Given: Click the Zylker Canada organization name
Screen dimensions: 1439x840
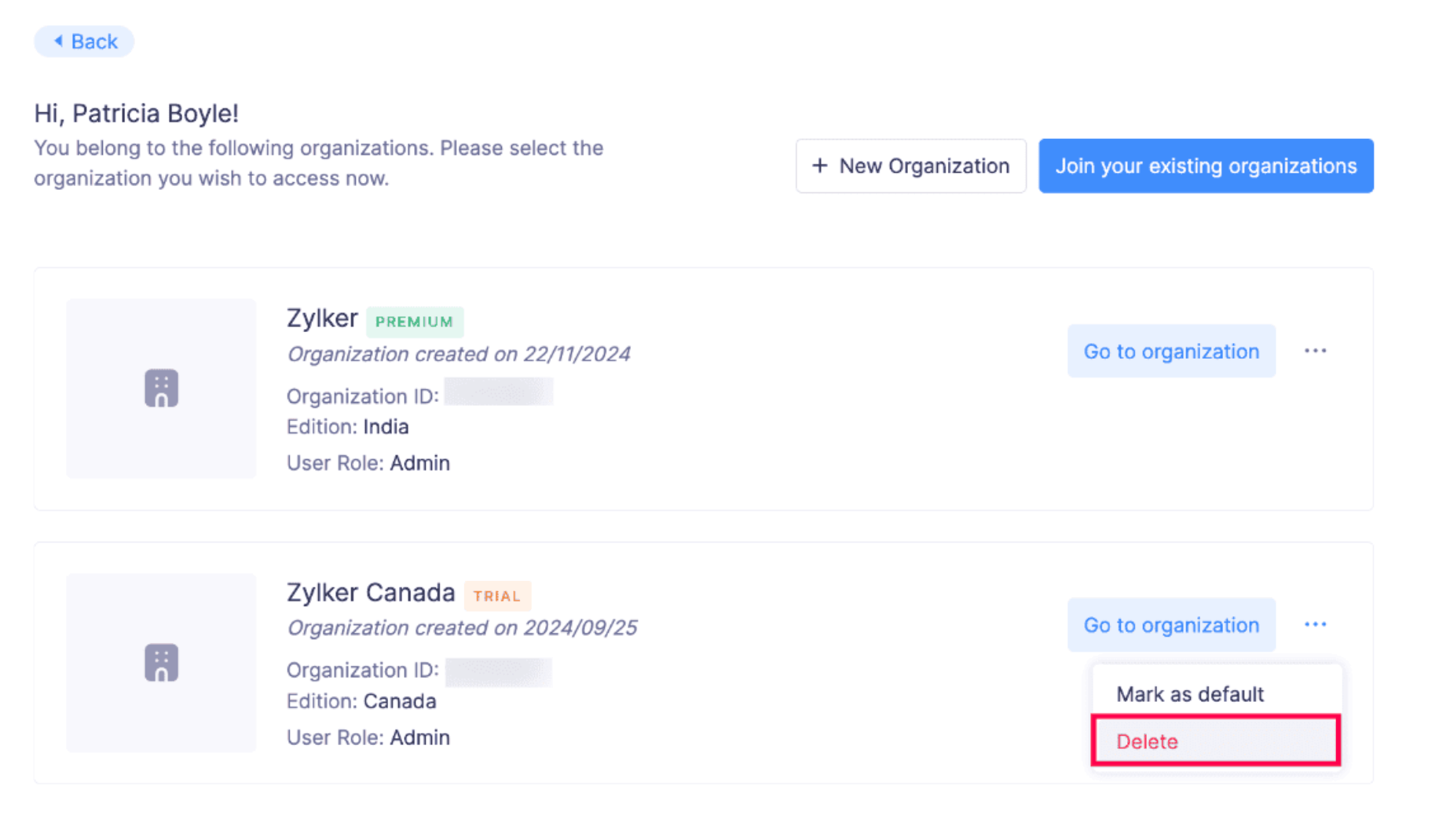Looking at the screenshot, I should pos(370,593).
